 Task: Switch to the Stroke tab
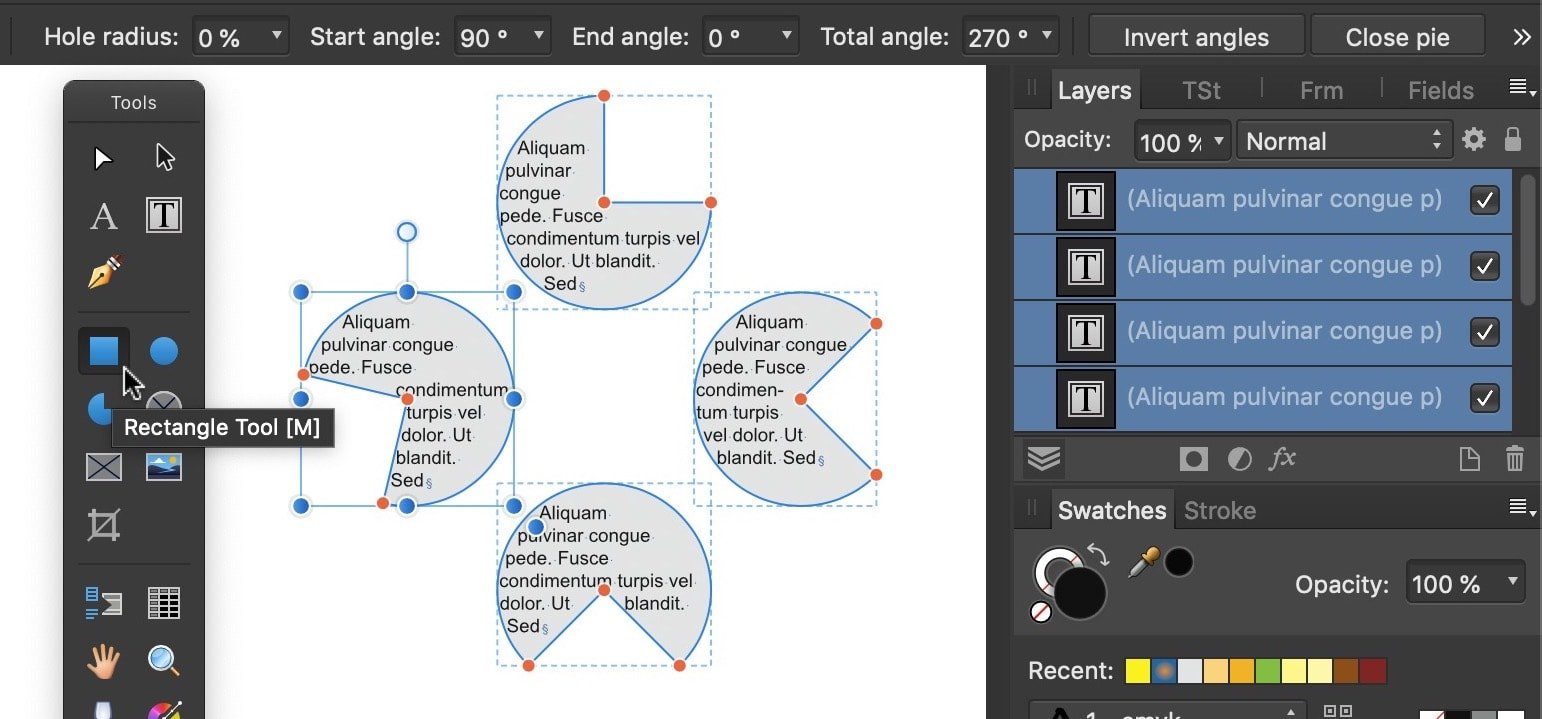click(1219, 509)
